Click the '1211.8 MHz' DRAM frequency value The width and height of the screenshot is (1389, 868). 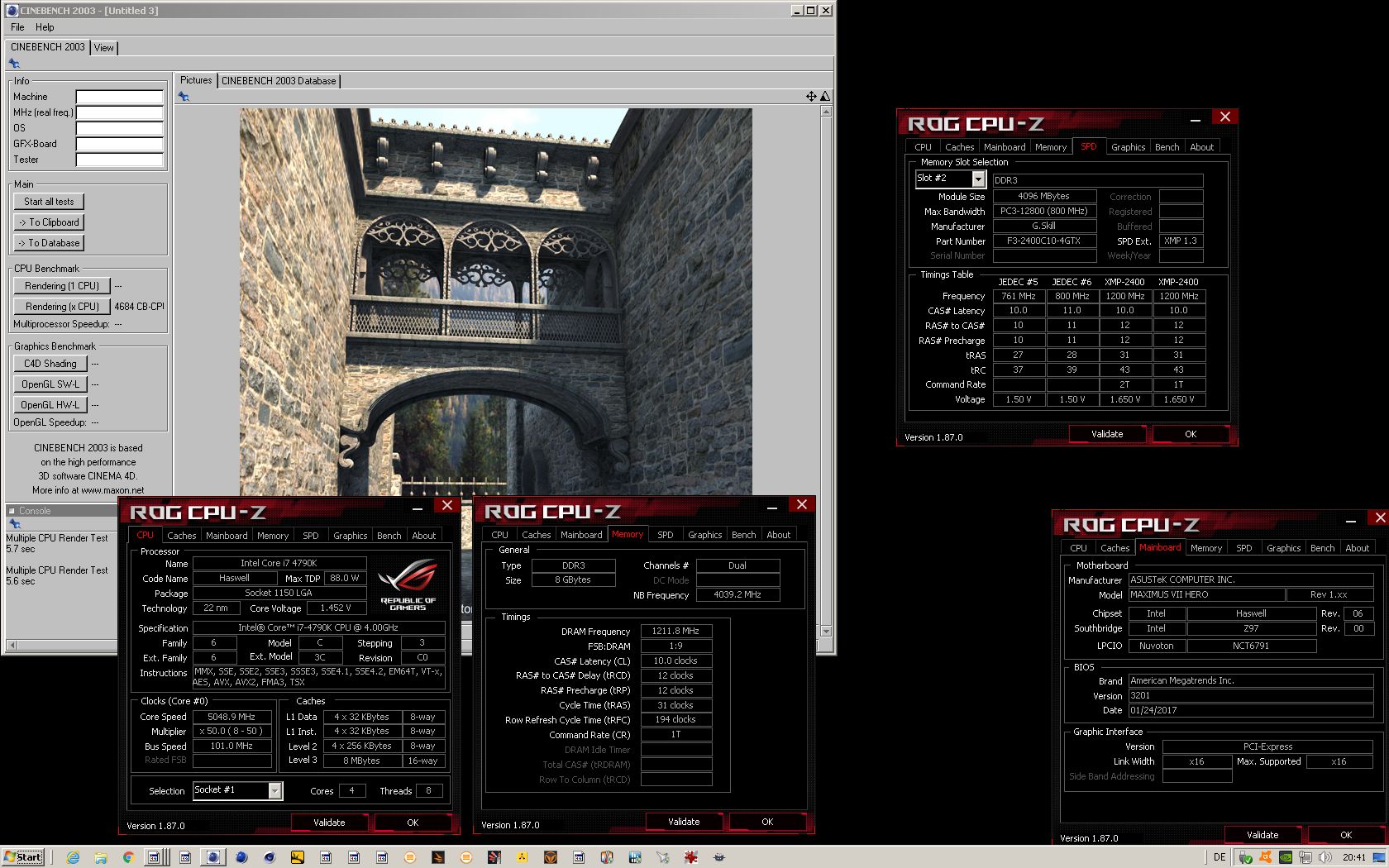(675, 631)
